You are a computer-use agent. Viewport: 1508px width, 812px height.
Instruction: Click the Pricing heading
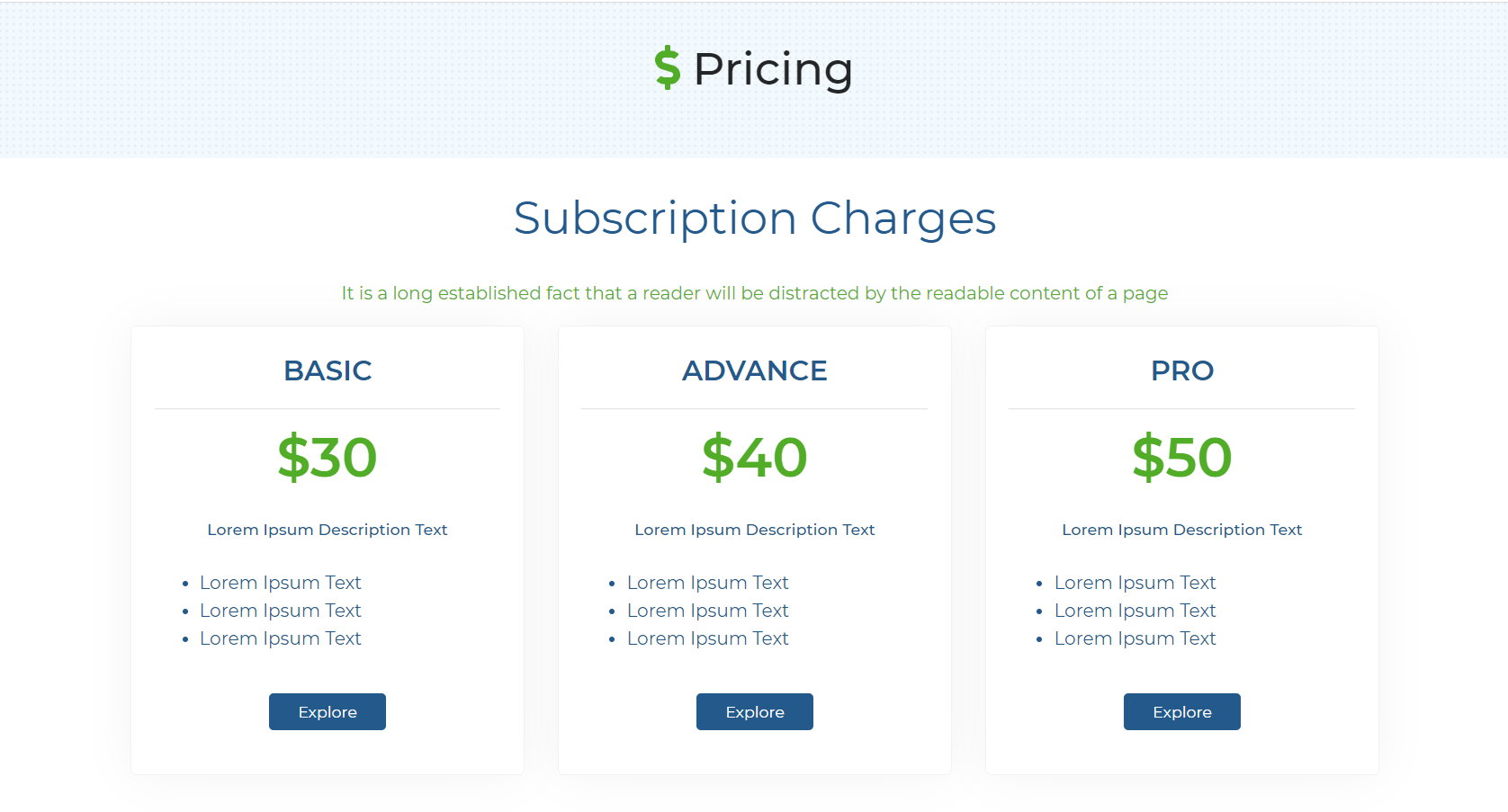pos(774,68)
